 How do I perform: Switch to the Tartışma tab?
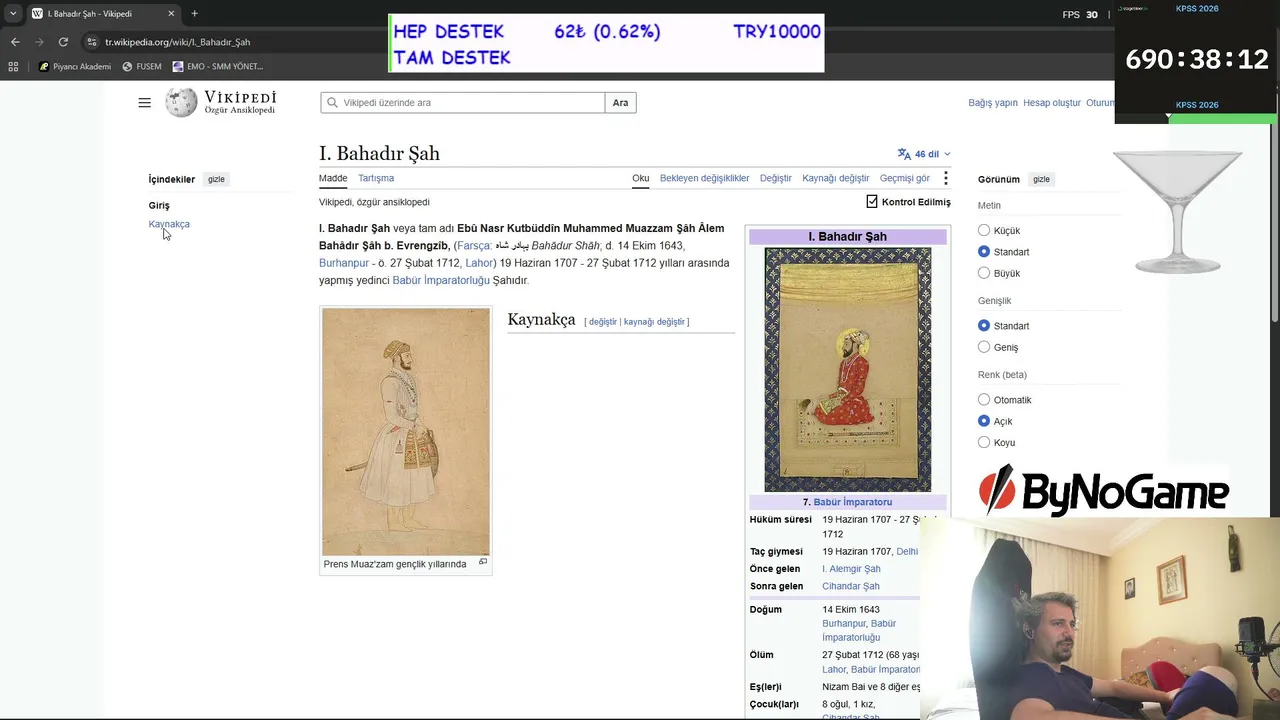[376, 178]
